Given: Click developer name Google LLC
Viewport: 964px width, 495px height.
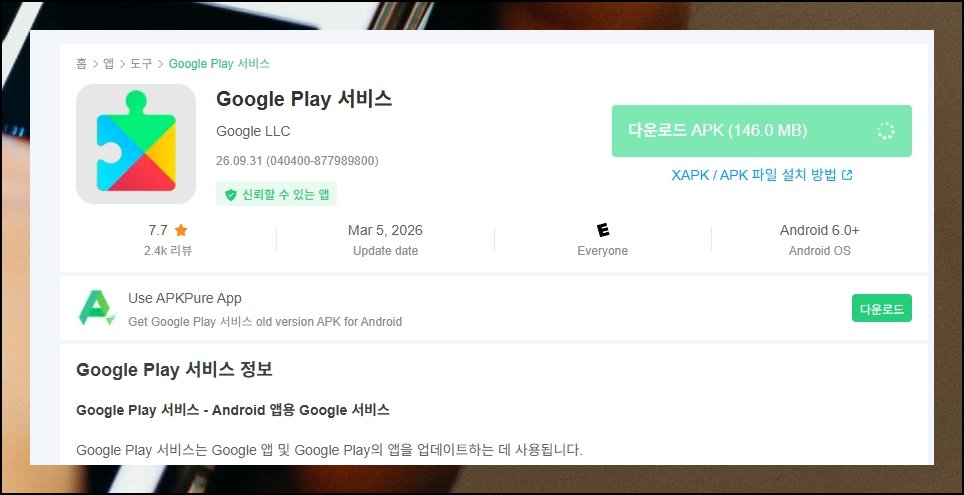Looking at the screenshot, I should pyautogui.click(x=253, y=132).
